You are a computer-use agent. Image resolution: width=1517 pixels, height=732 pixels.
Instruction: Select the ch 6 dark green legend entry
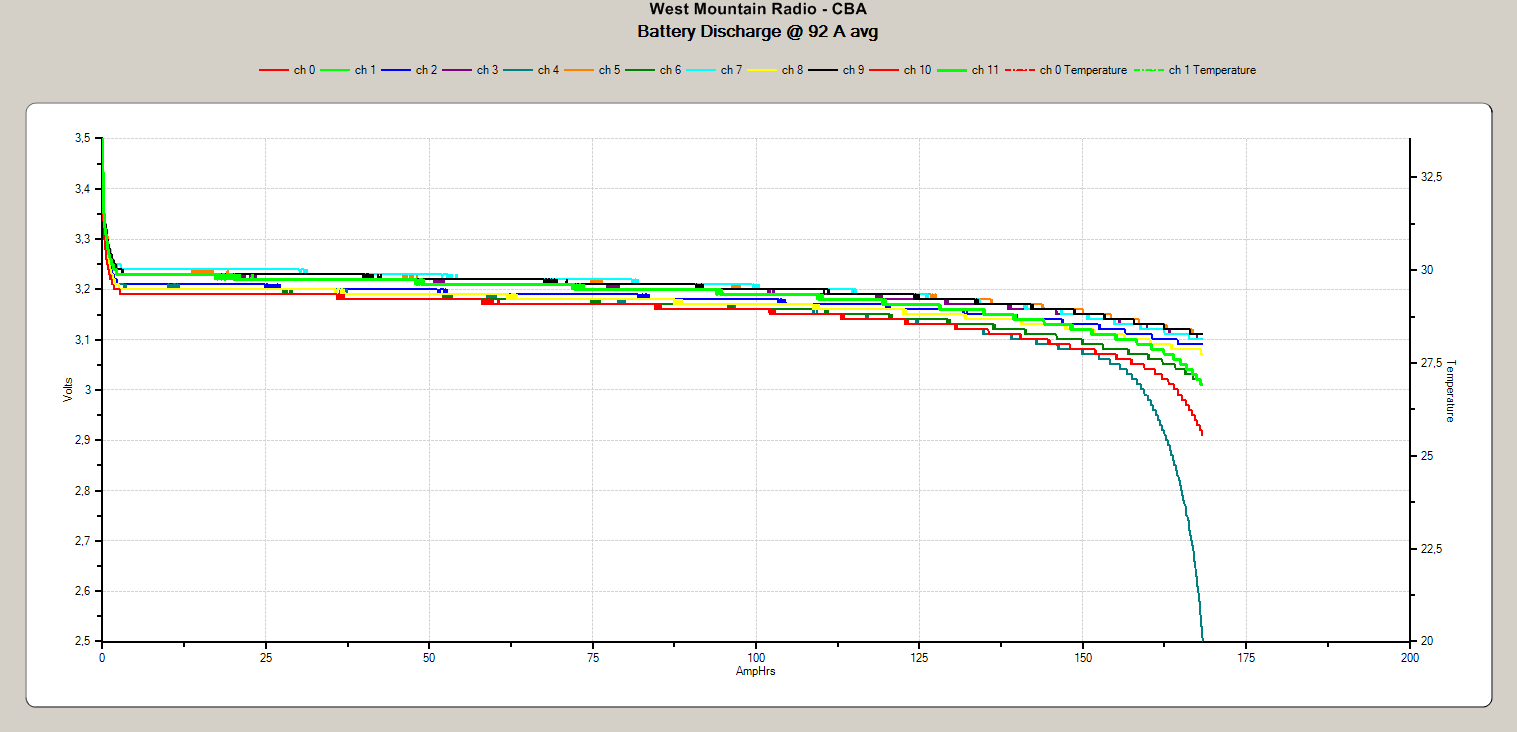tap(657, 70)
